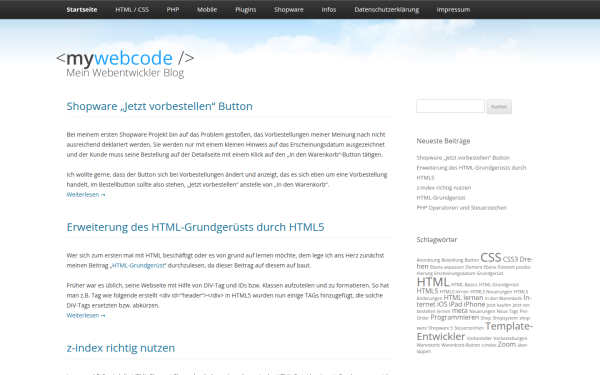Select the Erscheinungsdatum tag
This screenshot has width=600, height=375.
[x=455, y=273]
